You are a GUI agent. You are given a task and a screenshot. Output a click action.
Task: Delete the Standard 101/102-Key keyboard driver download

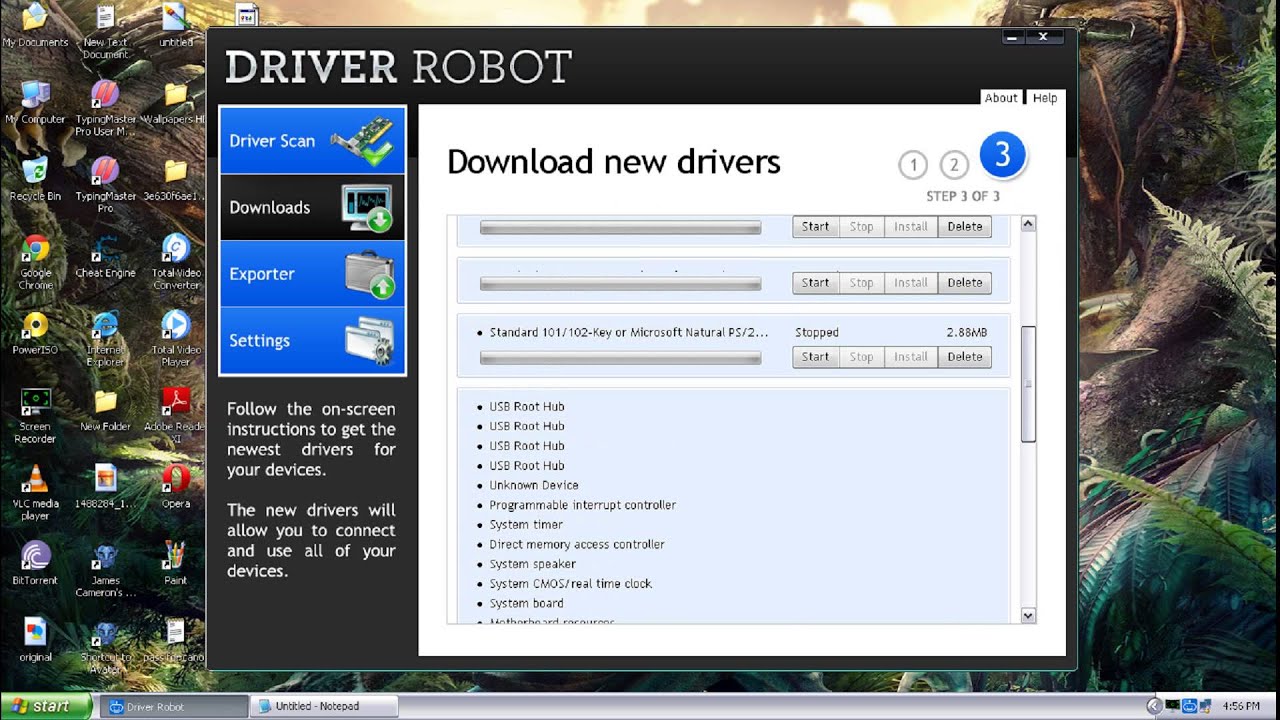(x=964, y=357)
